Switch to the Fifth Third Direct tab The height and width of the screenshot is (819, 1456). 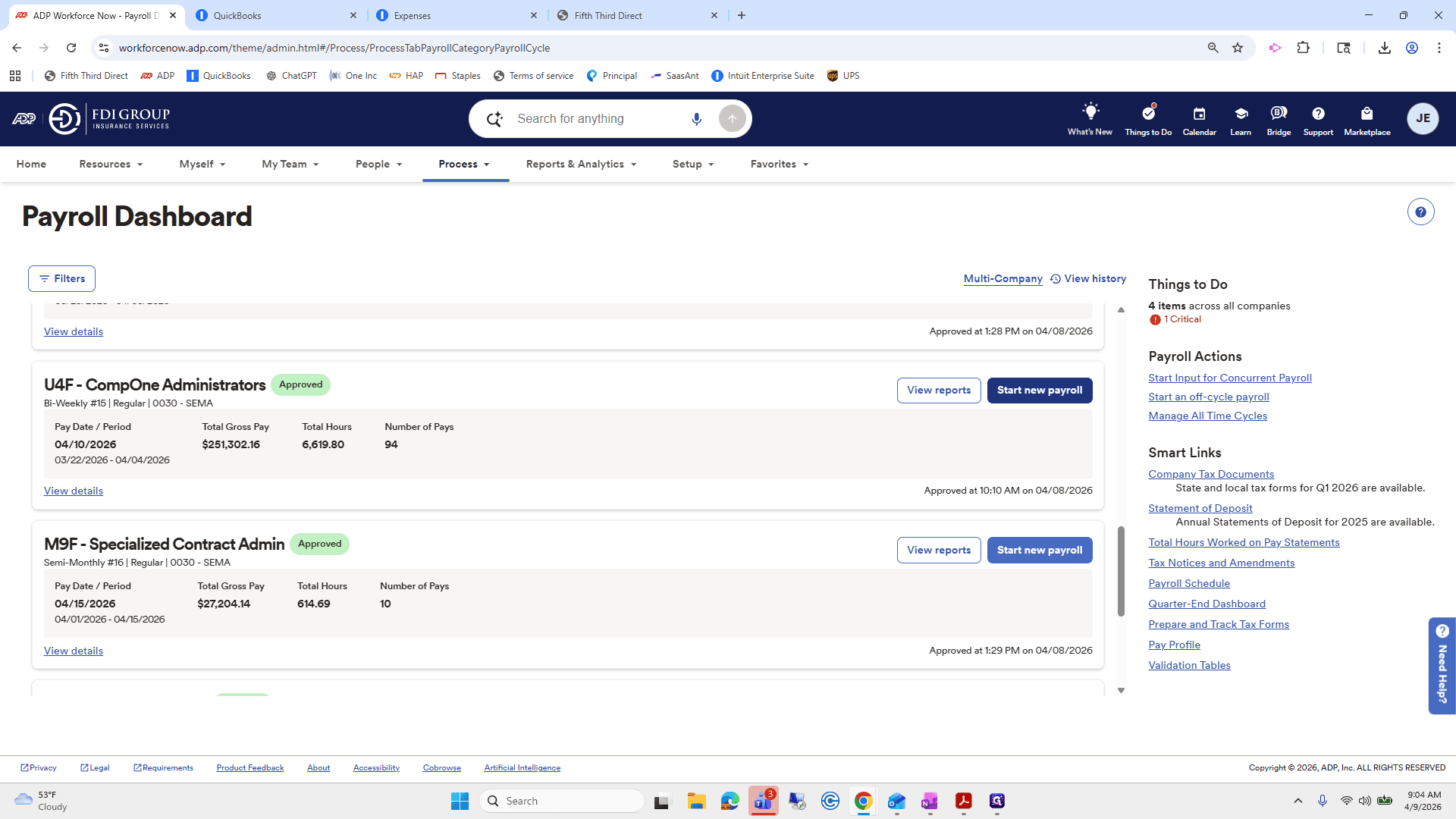pyautogui.click(x=636, y=15)
